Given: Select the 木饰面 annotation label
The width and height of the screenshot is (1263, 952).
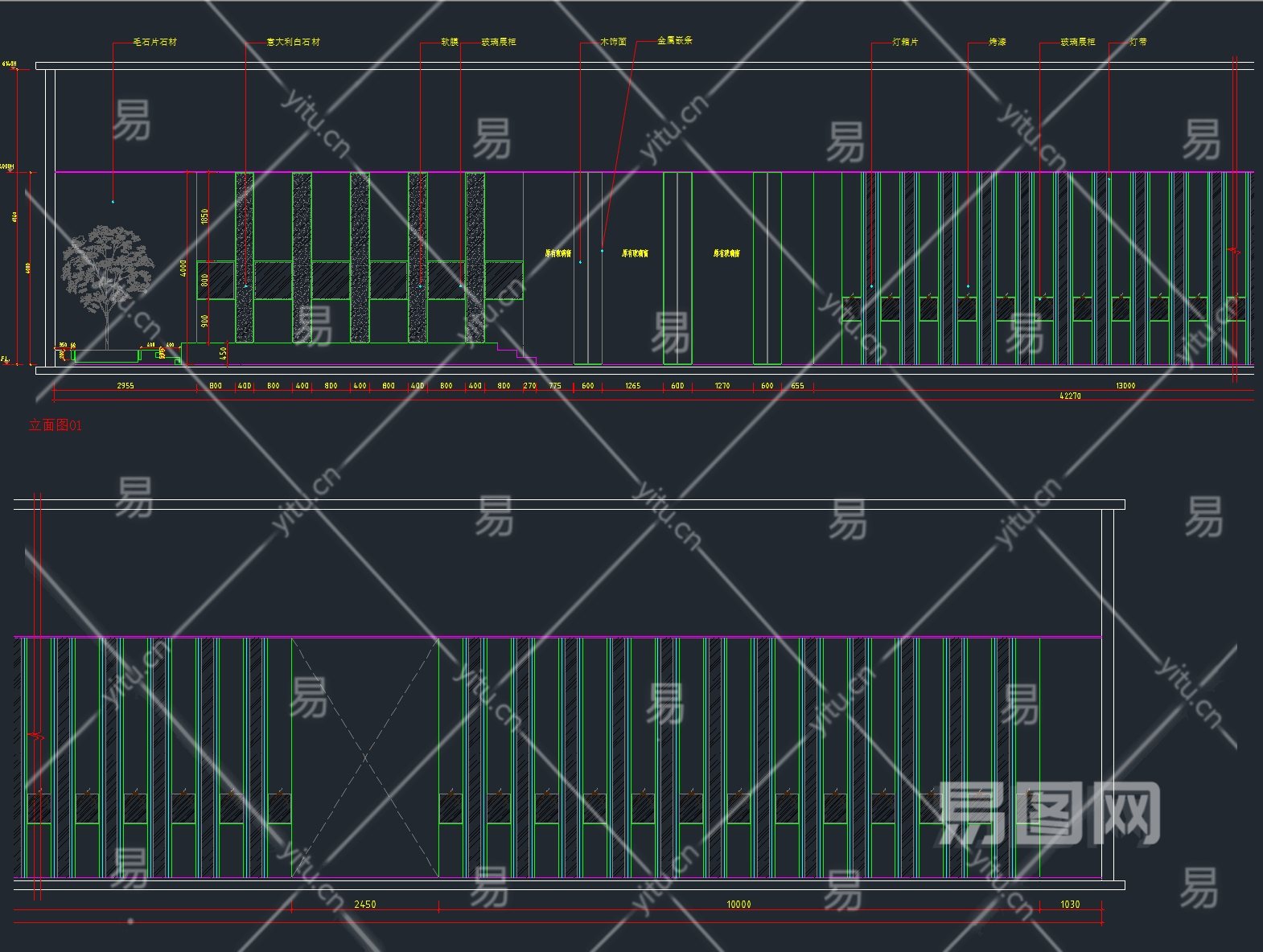Looking at the screenshot, I should tap(614, 42).
